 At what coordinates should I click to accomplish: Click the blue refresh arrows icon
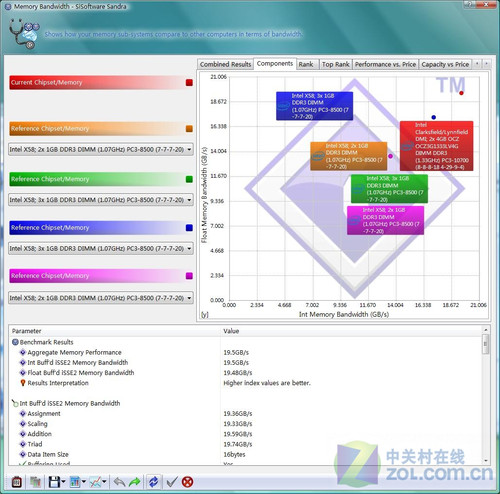pos(154,482)
